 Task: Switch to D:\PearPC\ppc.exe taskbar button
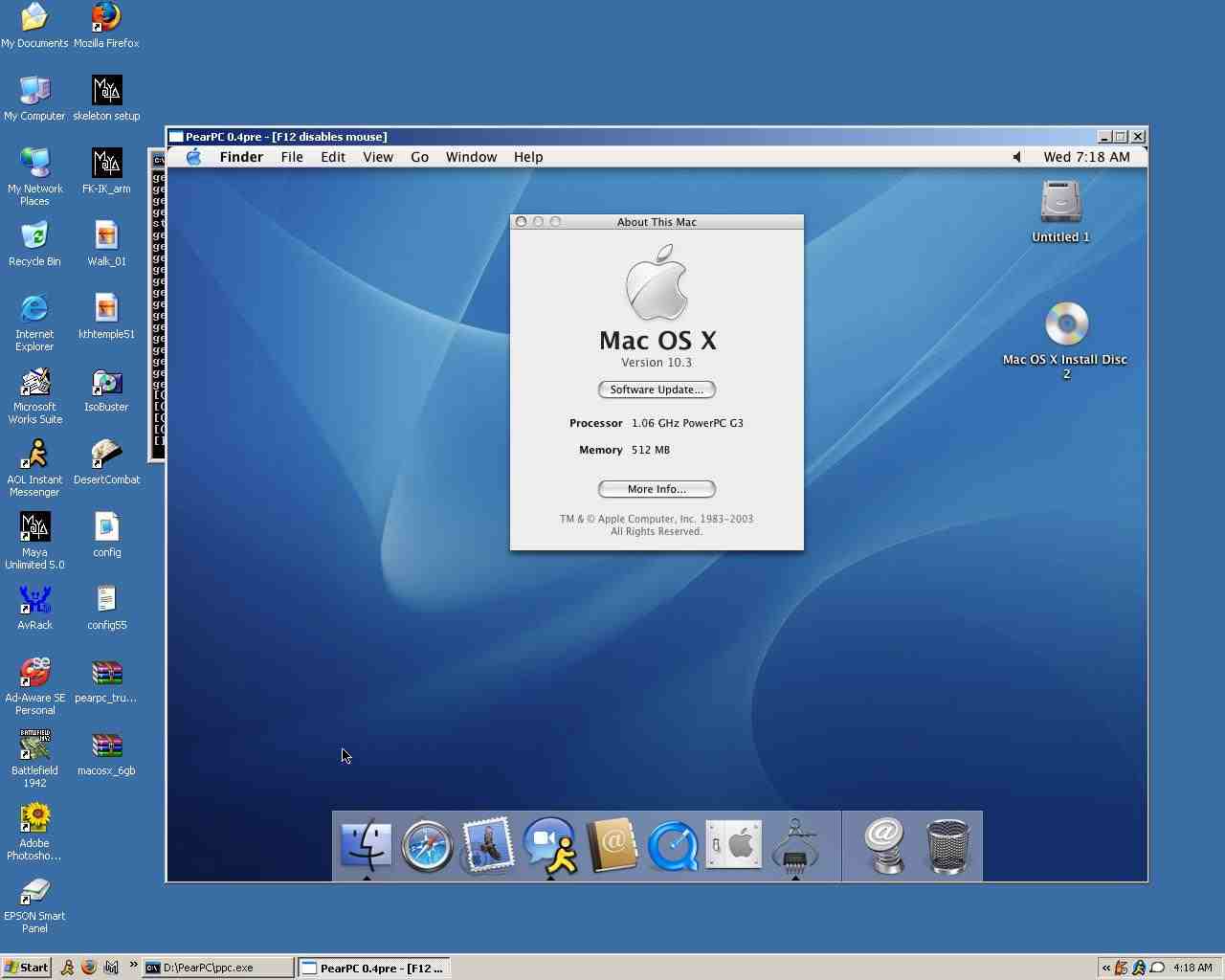pos(218,968)
